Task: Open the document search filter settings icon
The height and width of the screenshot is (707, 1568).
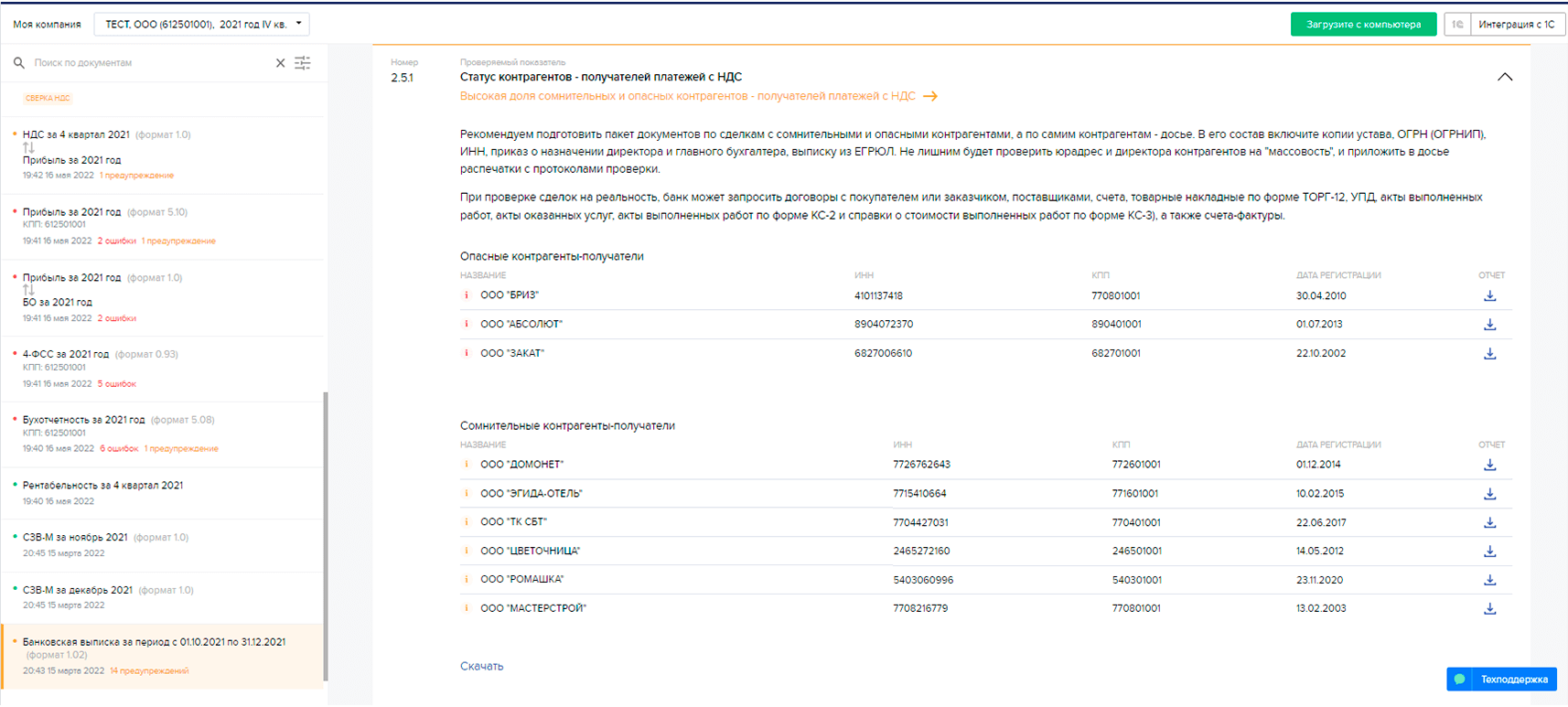Action: tap(303, 63)
